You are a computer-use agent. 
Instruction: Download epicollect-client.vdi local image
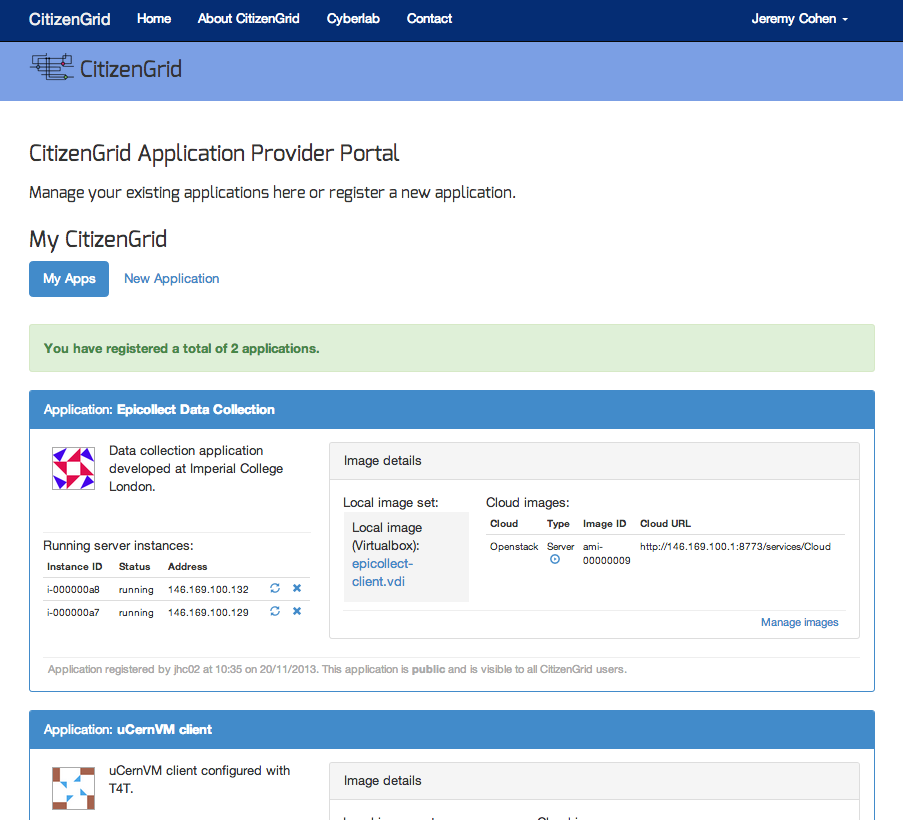382,572
